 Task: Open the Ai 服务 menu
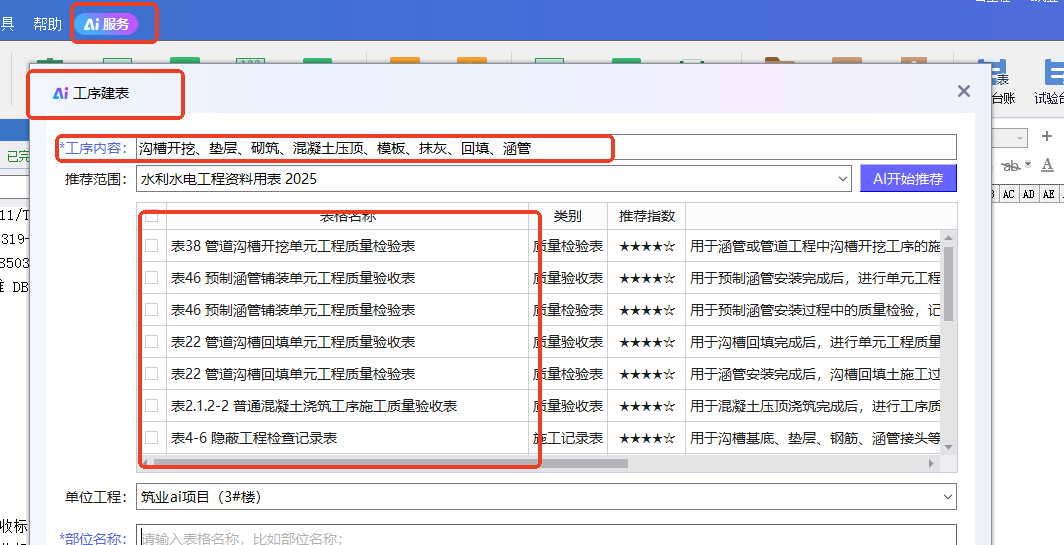click(107, 24)
